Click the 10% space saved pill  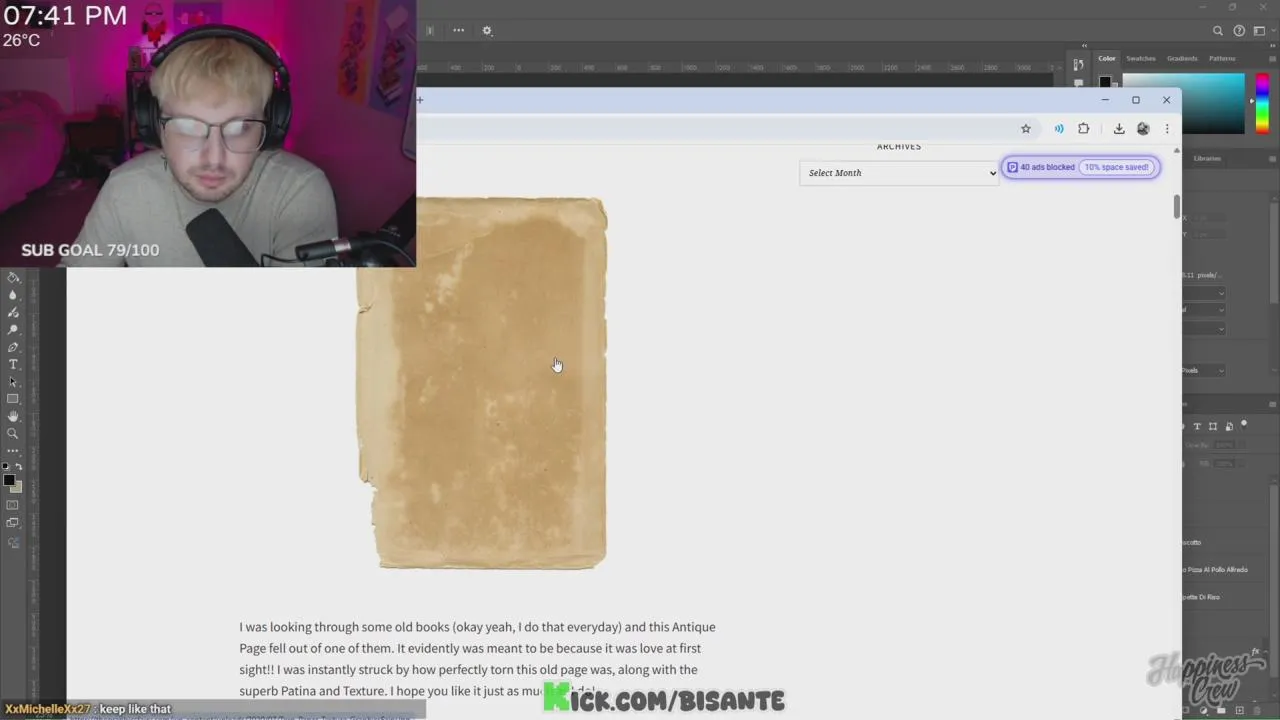[1117, 167]
